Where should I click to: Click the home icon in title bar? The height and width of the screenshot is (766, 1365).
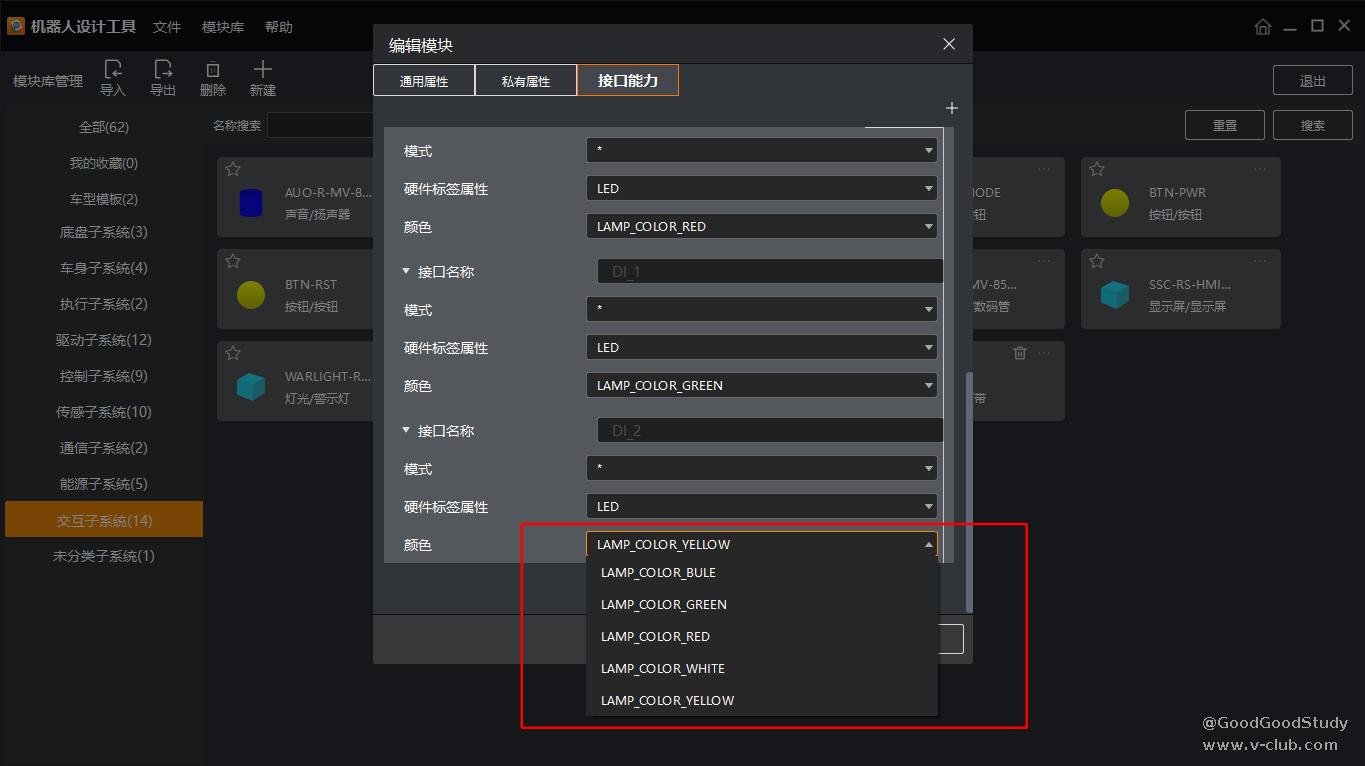[x=1263, y=27]
